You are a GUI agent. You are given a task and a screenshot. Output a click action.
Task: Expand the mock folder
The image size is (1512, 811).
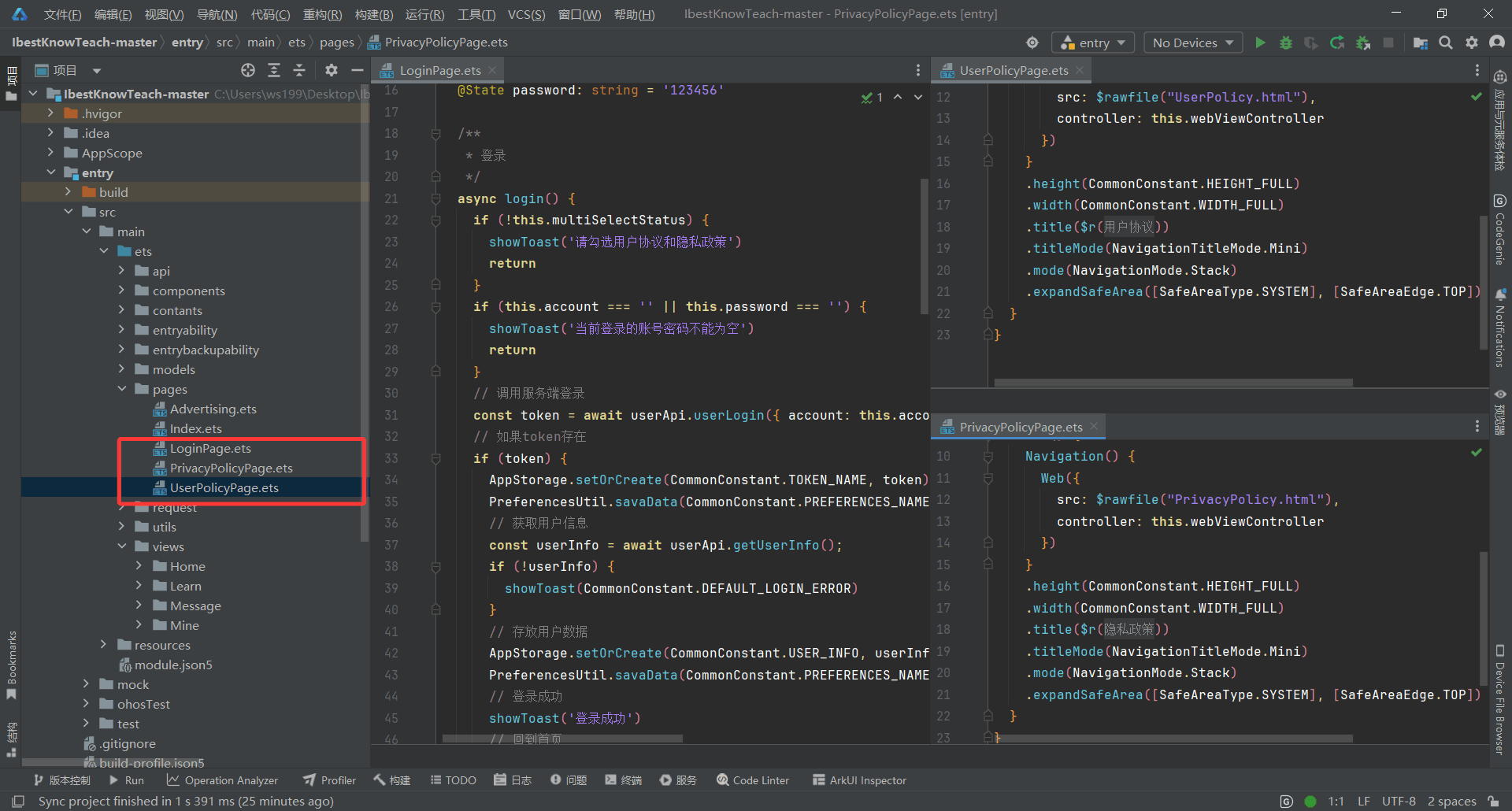point(86,684)
